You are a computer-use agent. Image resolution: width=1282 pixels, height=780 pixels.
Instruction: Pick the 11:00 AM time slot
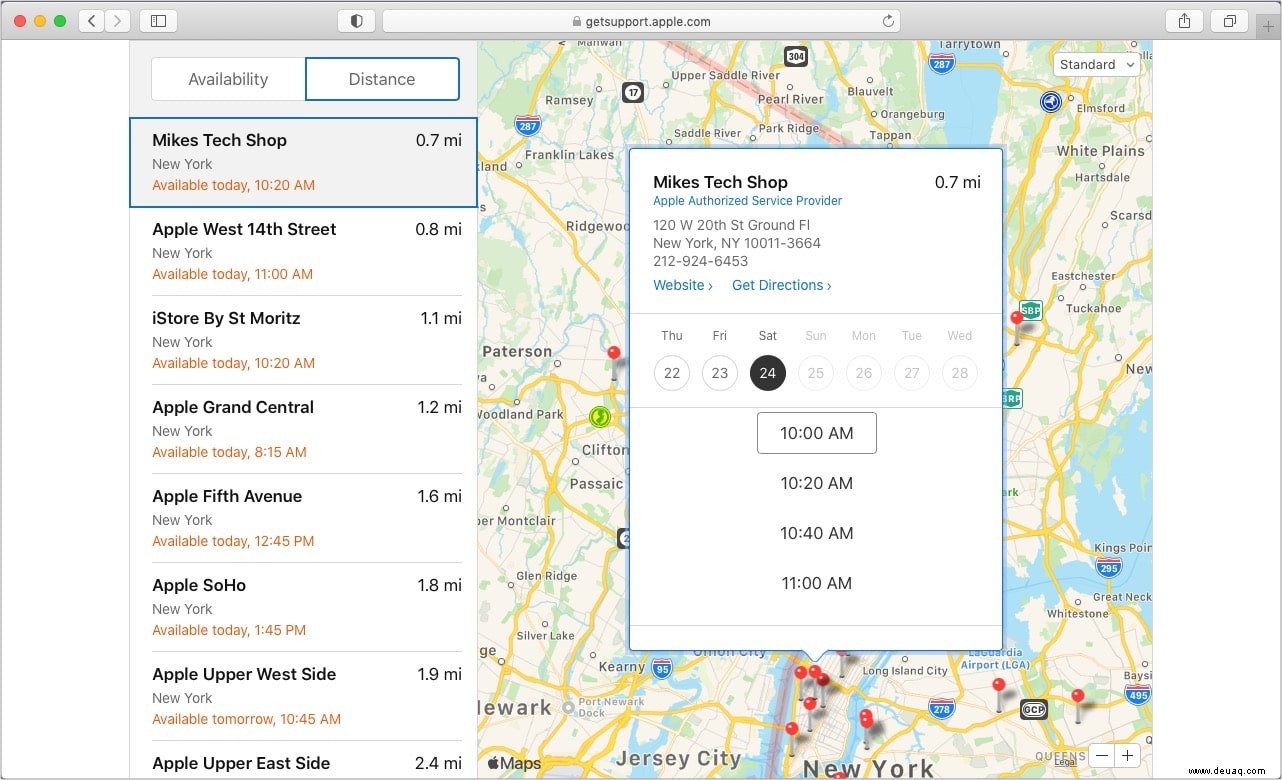click(x=817, y=583)
